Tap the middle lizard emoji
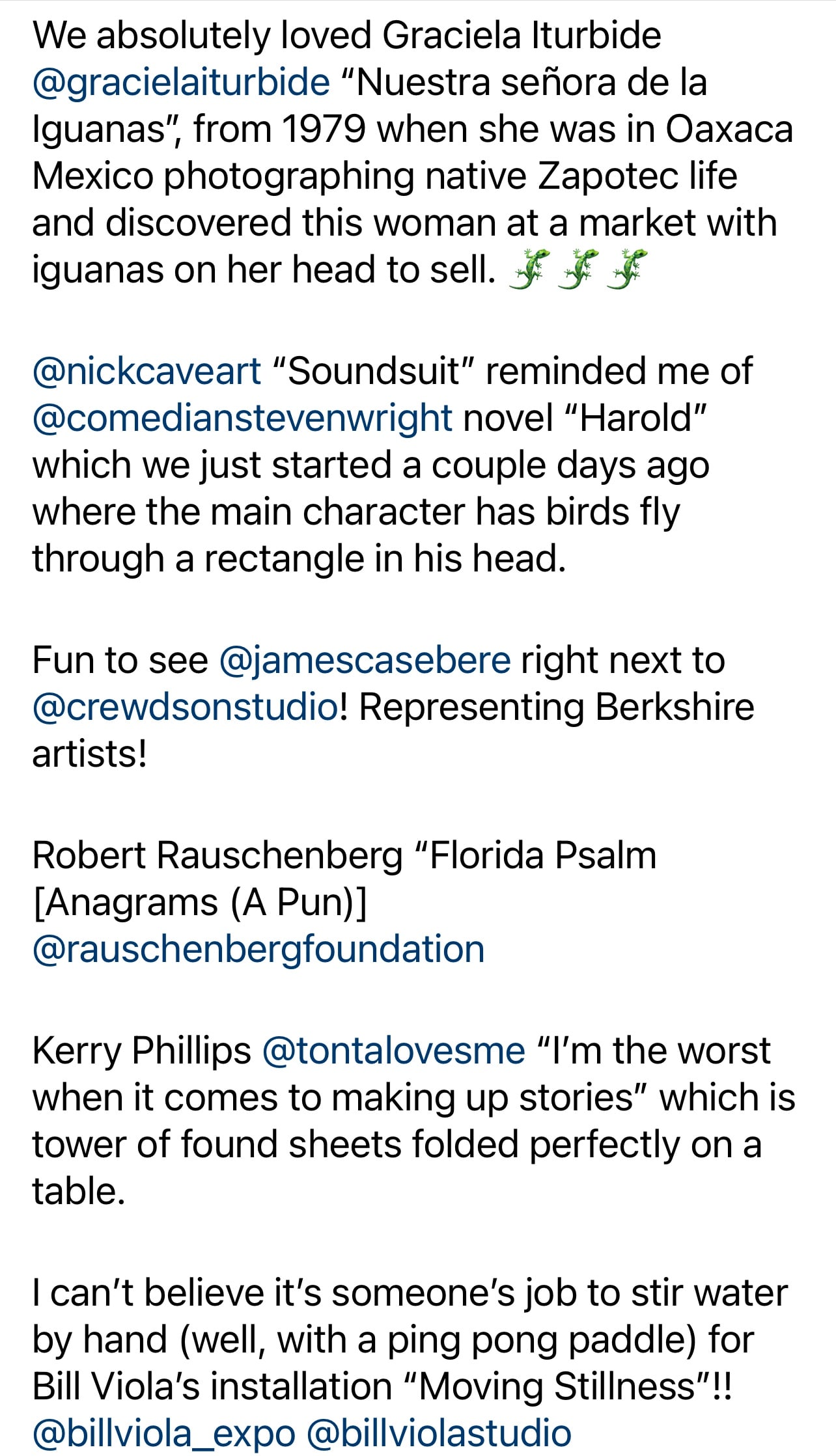Screen dimensions: 836x1456 coord(576,269)
